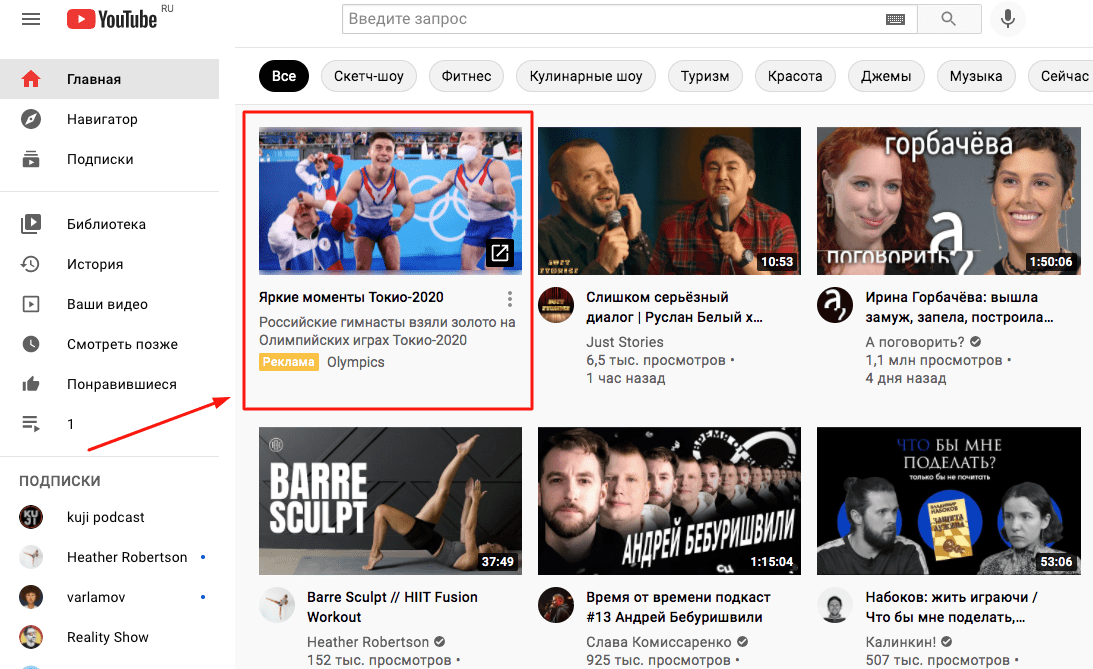This screenshot has width=1093, height=669.
Task: Click the YouTube logo
Action: coord(111,19)
